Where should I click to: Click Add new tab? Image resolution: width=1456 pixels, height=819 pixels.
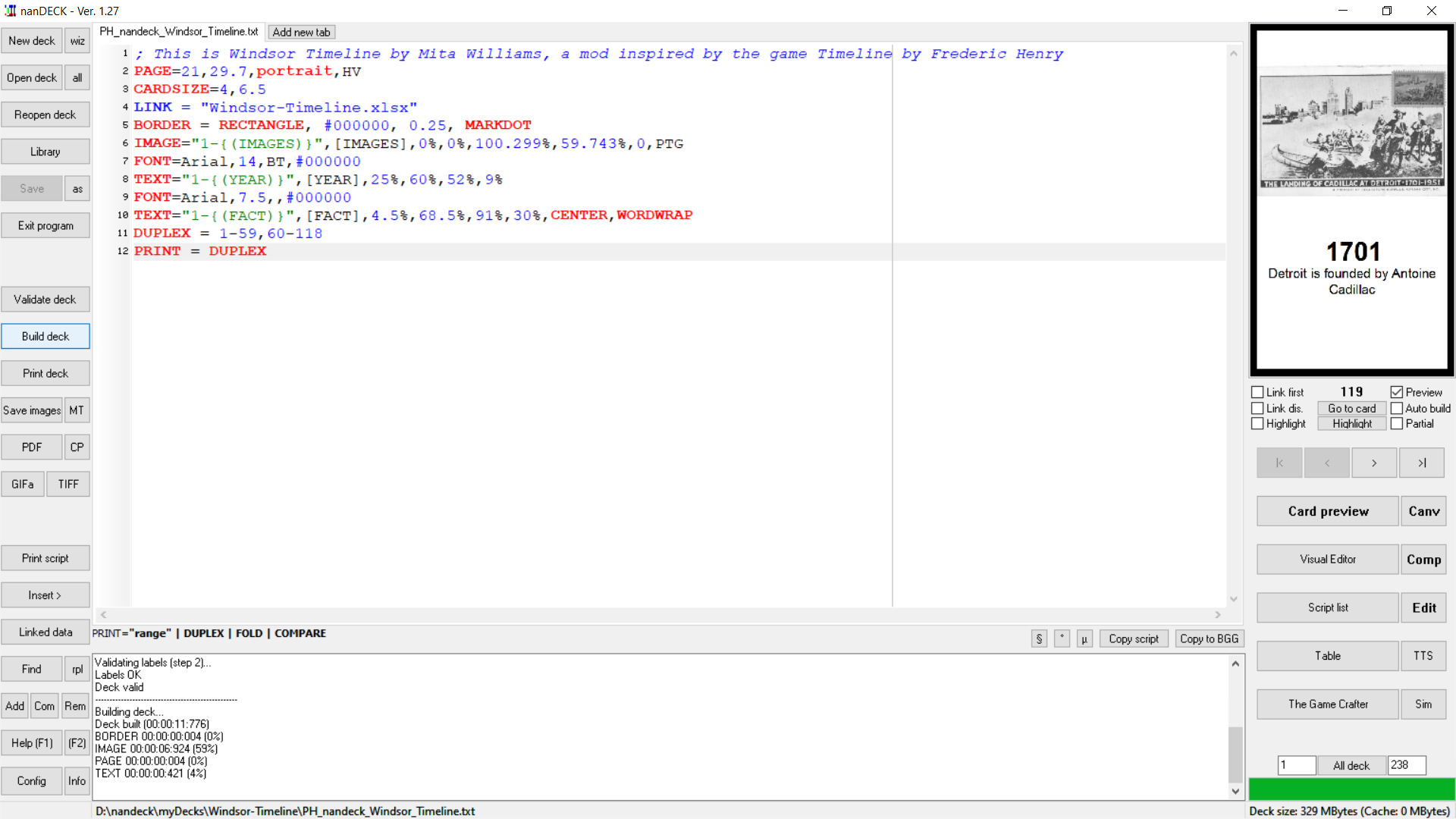click(x=301, y=31)
